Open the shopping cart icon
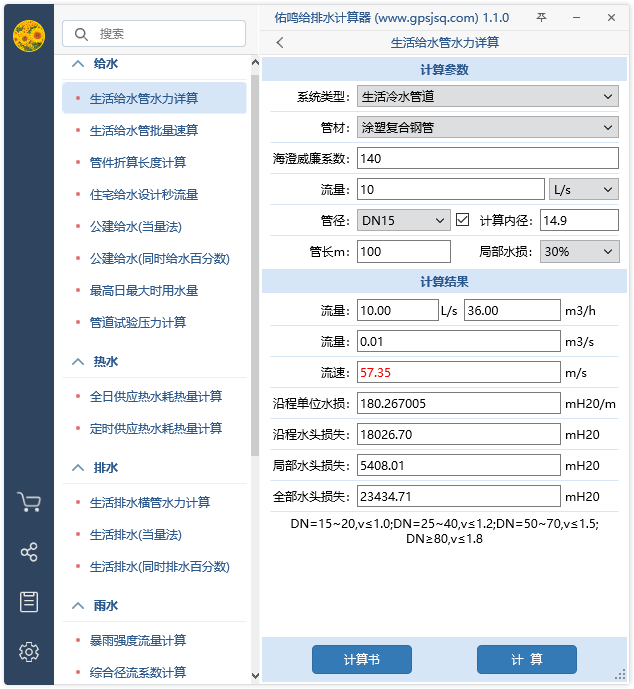 coord(29,502)
